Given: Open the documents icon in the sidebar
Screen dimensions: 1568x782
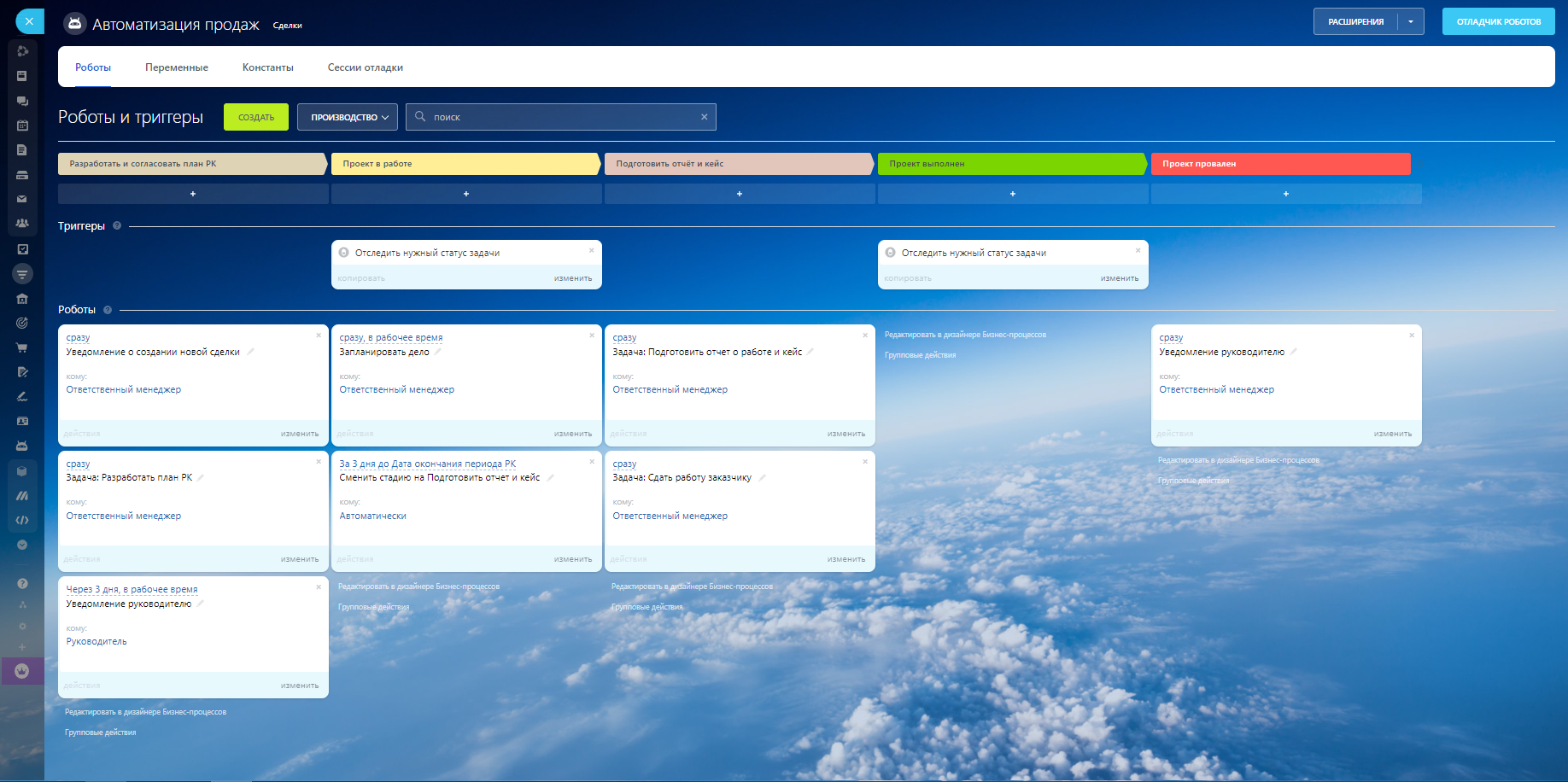Looking at the screenshot, I should 22,150.
